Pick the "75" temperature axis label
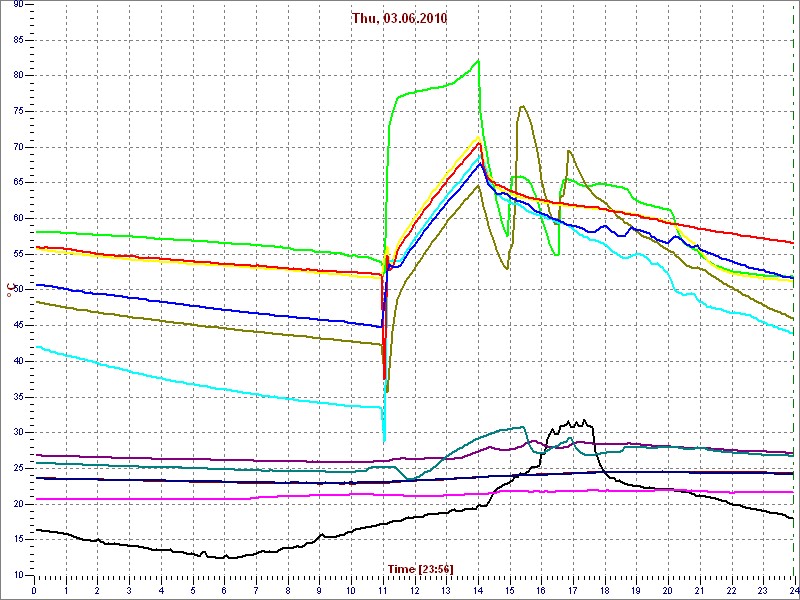The width and height of the screenshot is (800, 600). tap(16, 111)
